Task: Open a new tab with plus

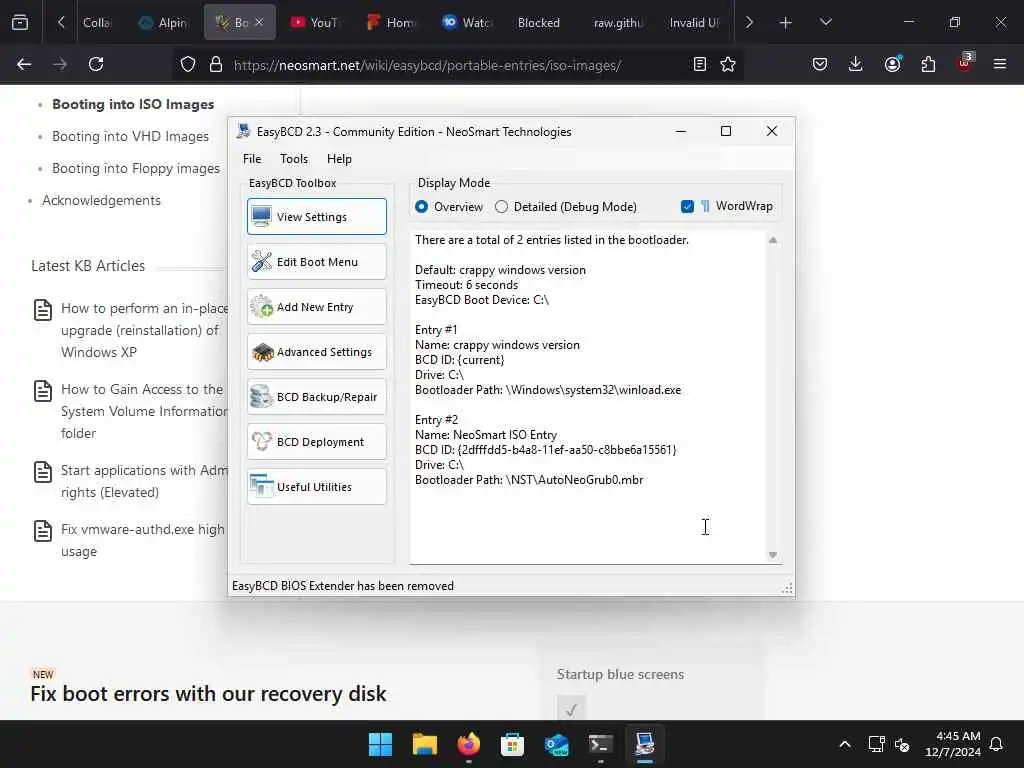Action: point(786,22)
